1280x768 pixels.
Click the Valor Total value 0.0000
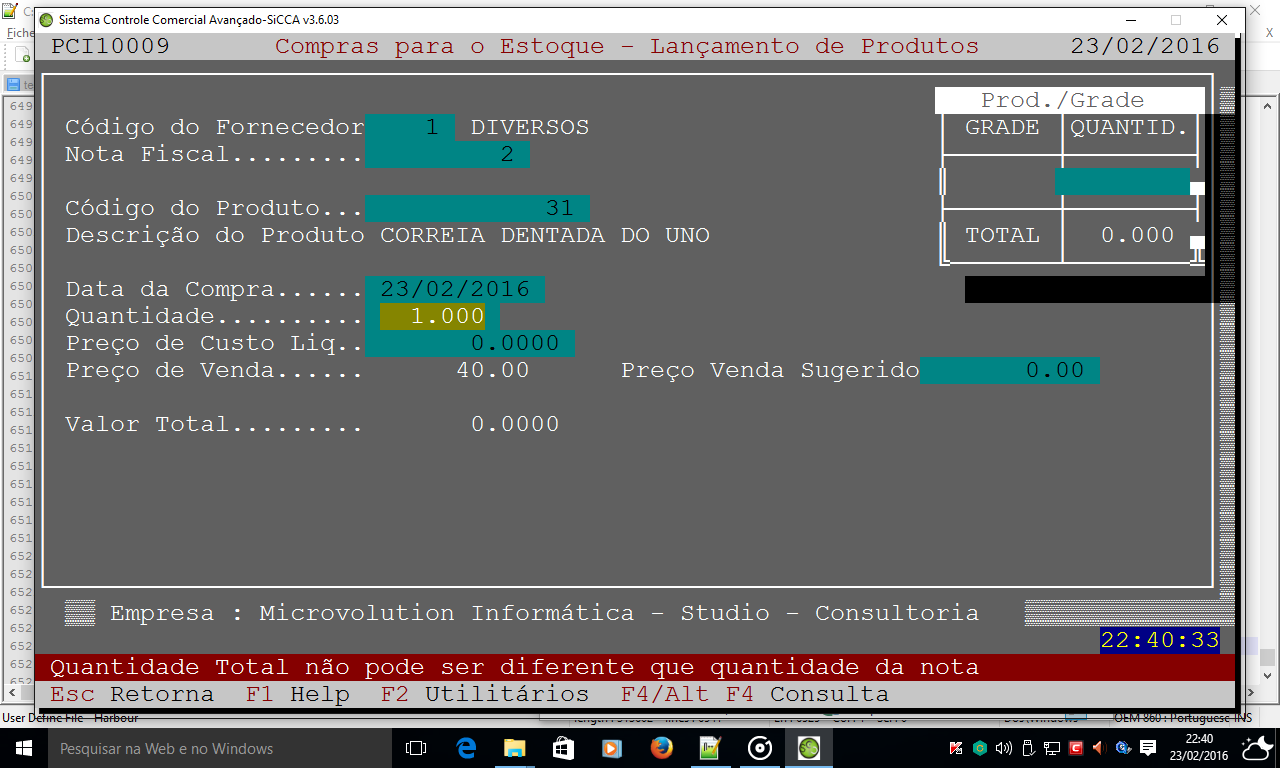(x=515, y=425)
